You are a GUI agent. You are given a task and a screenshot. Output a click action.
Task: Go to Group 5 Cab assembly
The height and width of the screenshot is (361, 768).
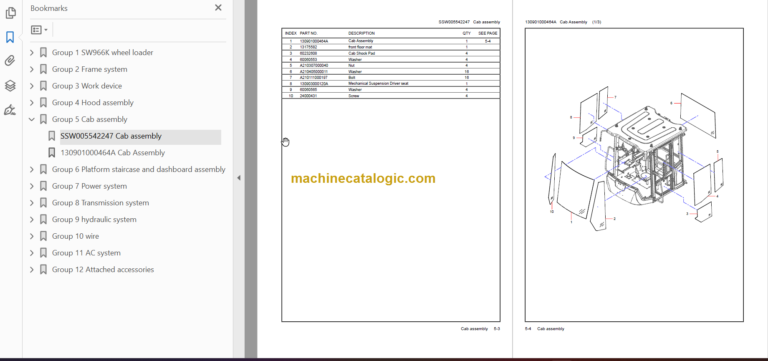pos(90,119)
